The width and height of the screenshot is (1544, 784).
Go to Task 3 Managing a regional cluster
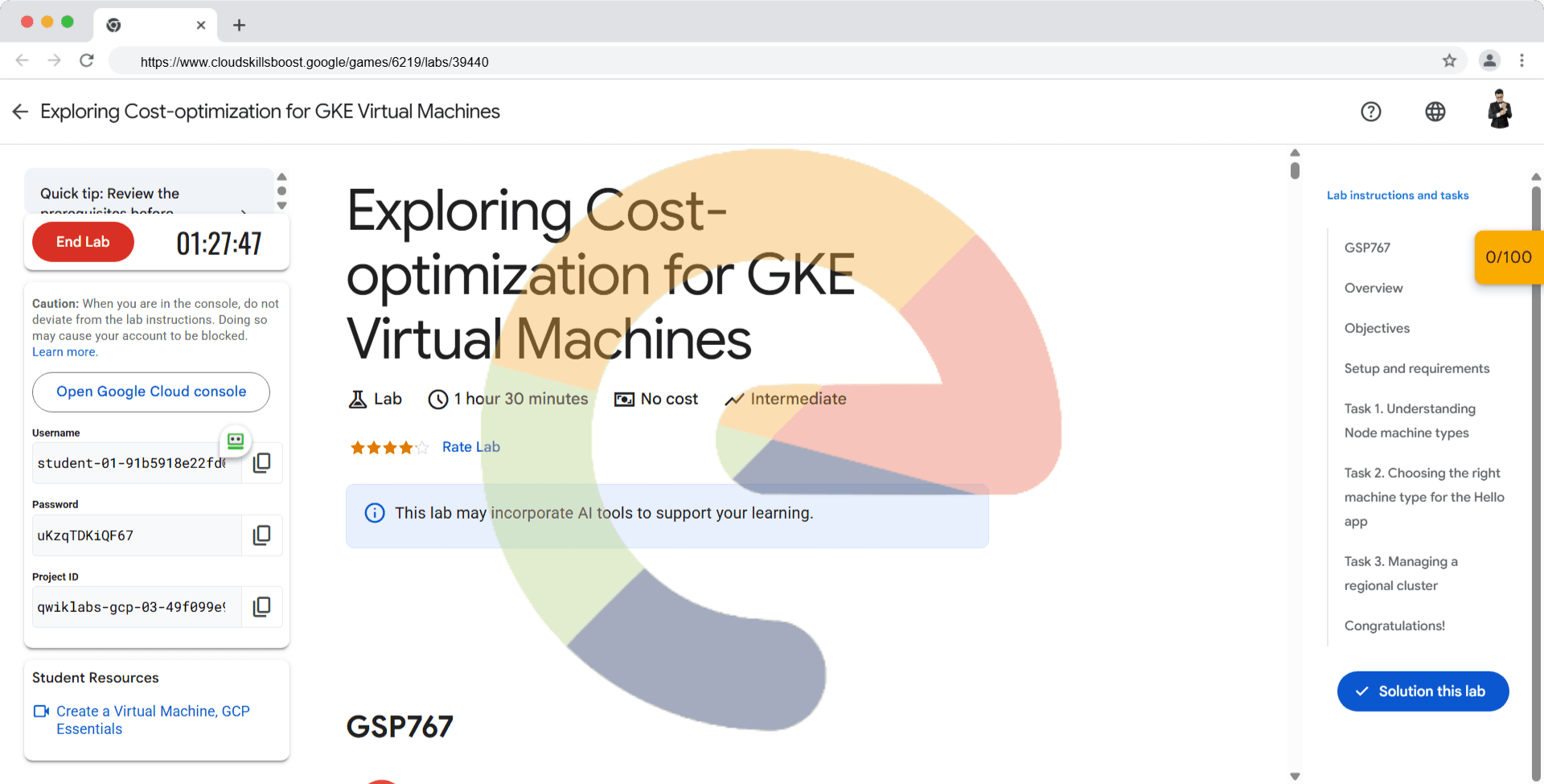tap(1401, 573)
